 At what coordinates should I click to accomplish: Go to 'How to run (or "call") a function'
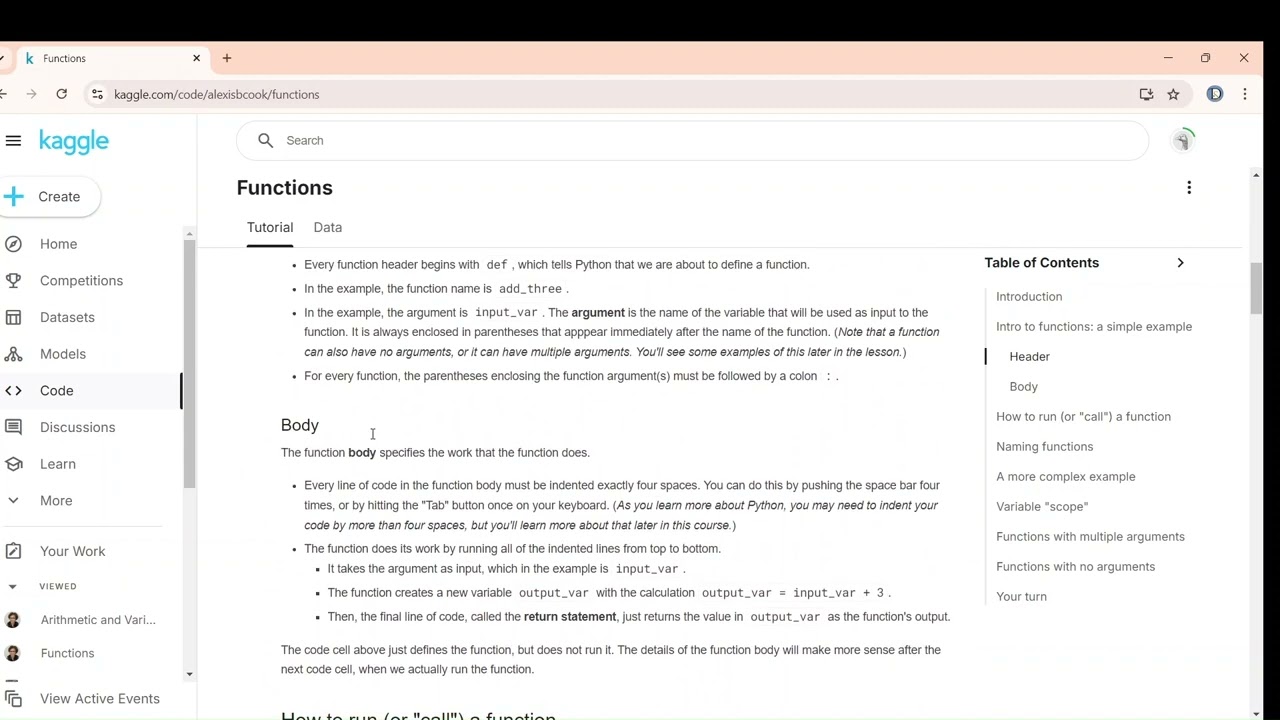(1083, 417)
